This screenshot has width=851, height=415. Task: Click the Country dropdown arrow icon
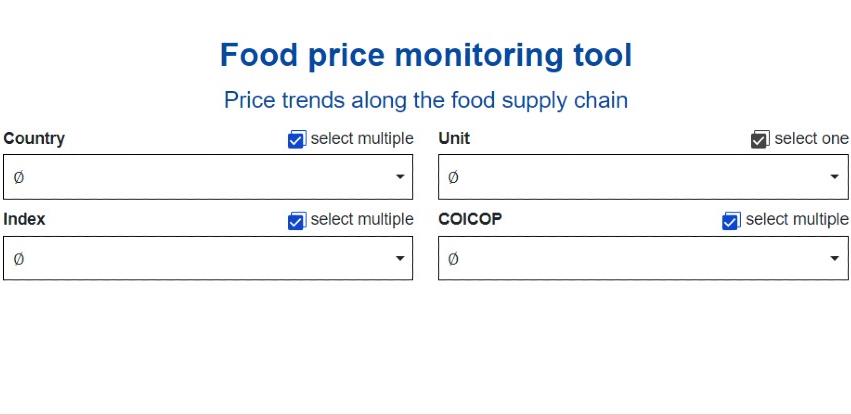click(400, 177)
